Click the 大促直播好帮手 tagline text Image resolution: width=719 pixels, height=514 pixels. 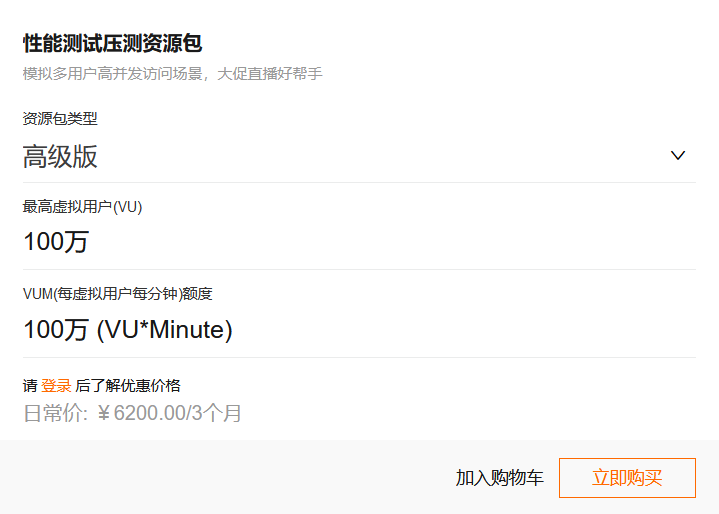270,73
